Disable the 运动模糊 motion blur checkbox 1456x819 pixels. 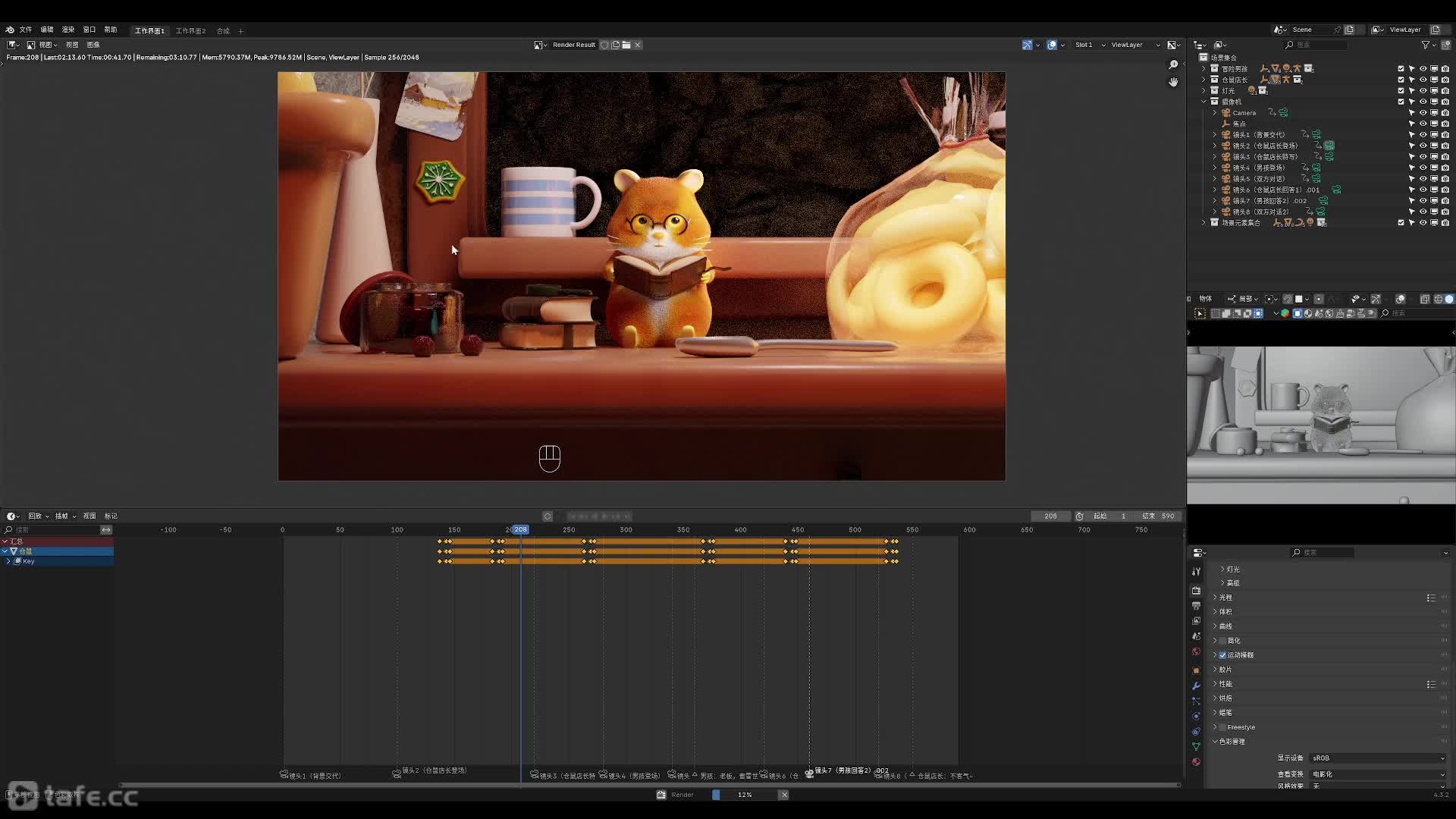click(1222, 655)
